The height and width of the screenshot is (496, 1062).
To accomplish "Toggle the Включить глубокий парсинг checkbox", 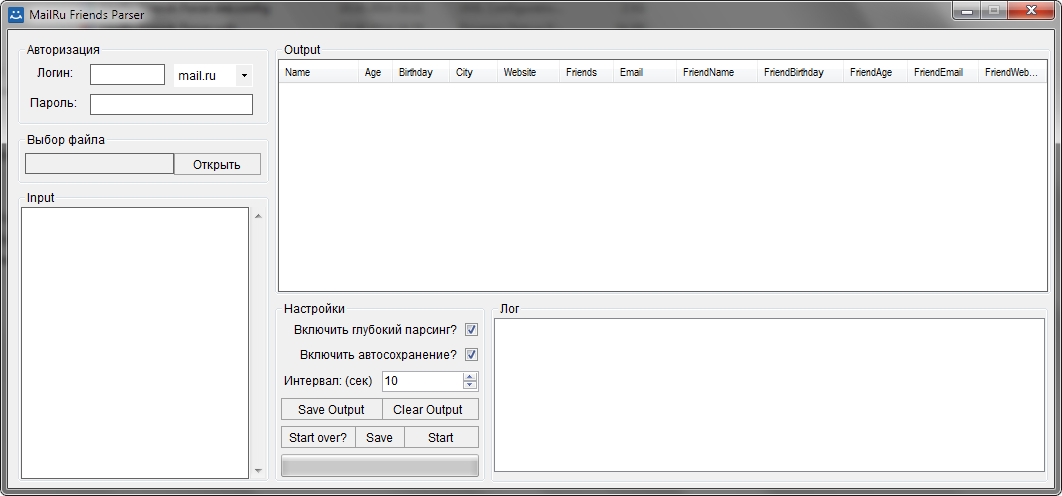I will (x=471, y=330).
